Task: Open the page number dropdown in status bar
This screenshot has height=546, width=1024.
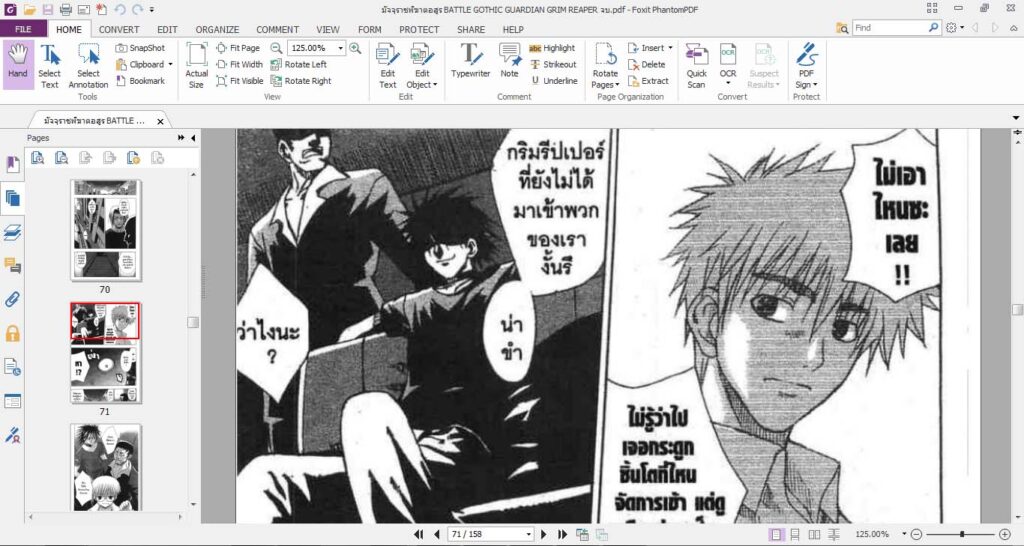Action: click(x=528, y=534)
